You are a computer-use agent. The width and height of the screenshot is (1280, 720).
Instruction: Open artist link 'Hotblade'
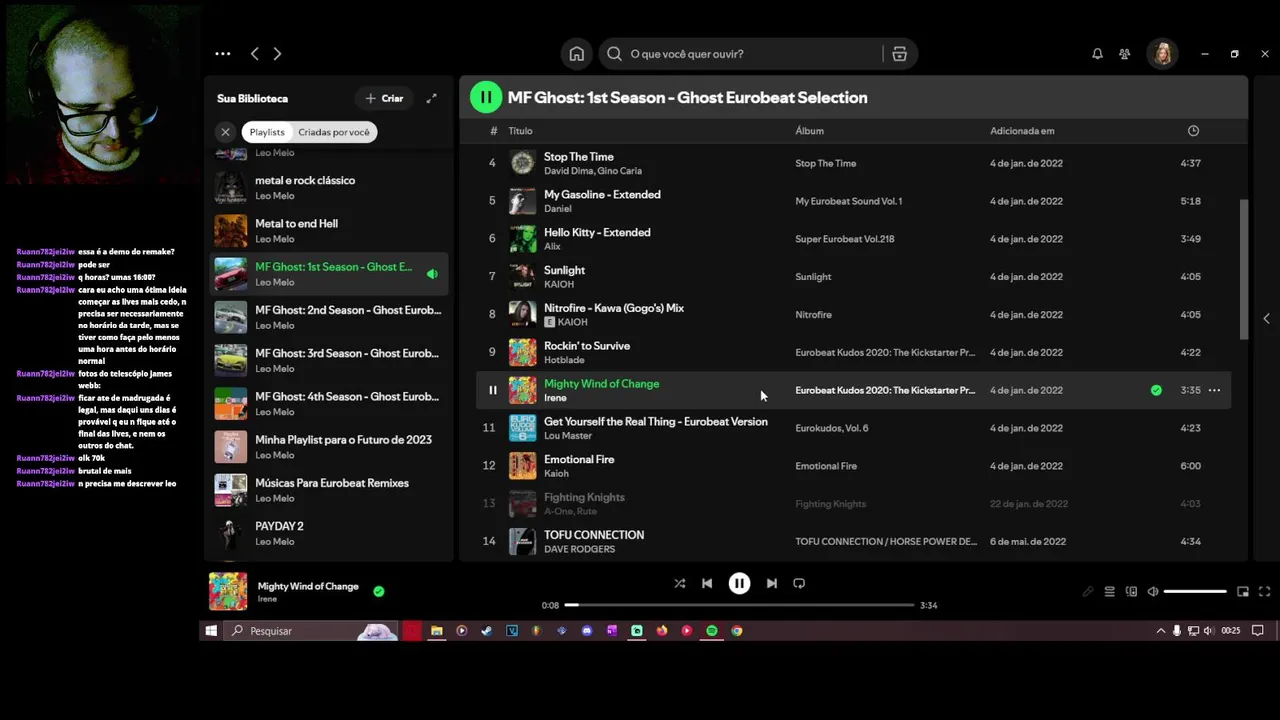click(564, 360)
